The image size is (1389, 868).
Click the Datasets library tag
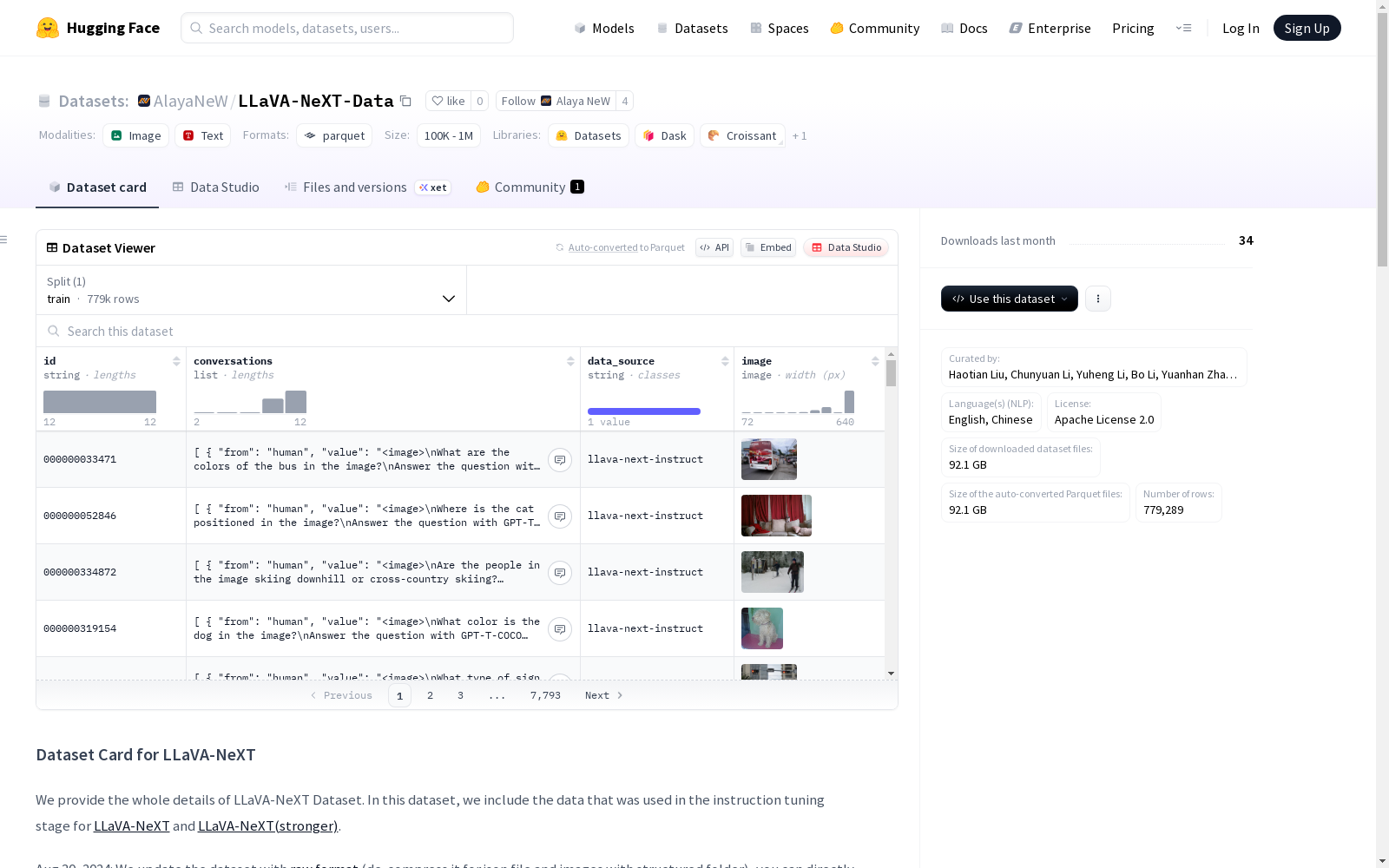tap(589, 135)
